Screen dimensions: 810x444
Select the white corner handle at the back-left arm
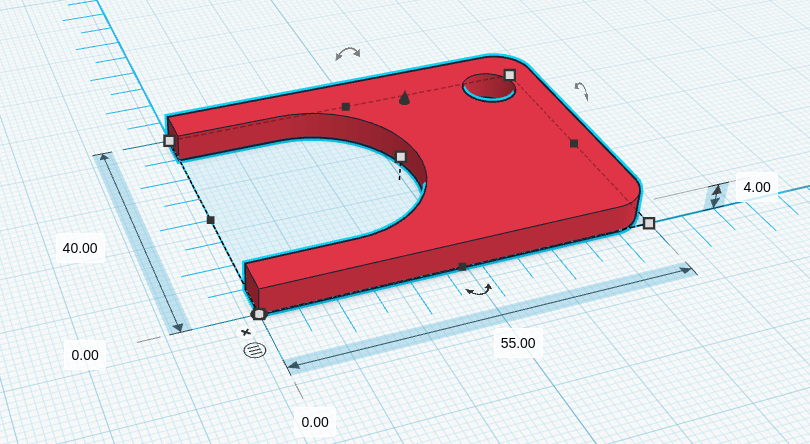tap(169, 141)
